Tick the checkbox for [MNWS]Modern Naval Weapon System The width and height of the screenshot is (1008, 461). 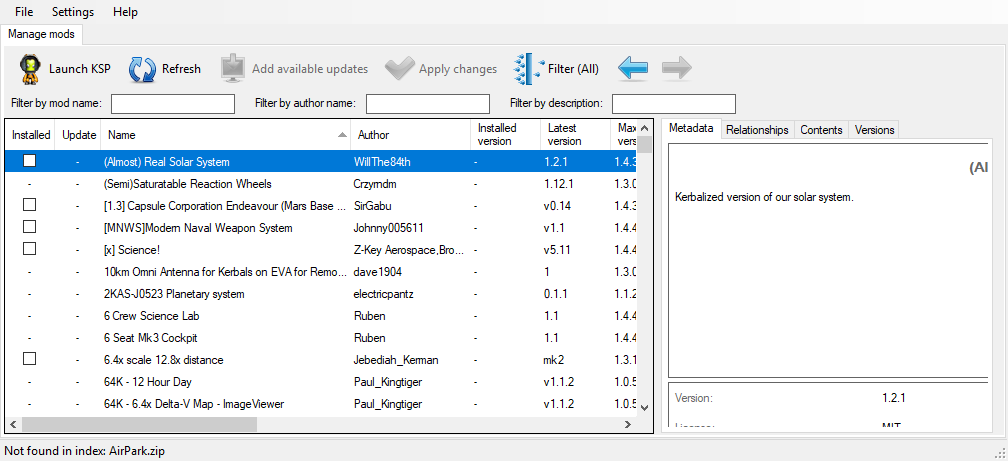pyautogui.click(x=30, y=227)
